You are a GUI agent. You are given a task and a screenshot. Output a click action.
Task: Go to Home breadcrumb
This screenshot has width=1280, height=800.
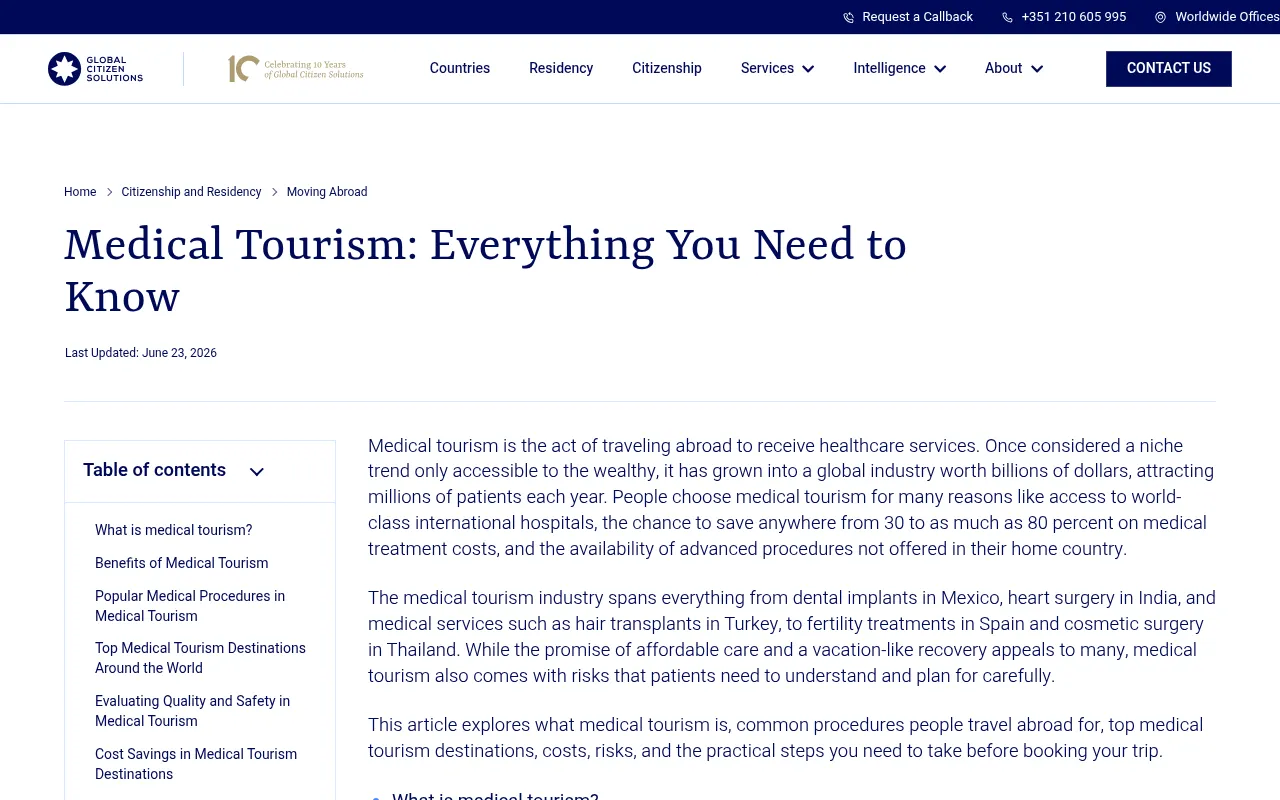(x=80, y=192)
